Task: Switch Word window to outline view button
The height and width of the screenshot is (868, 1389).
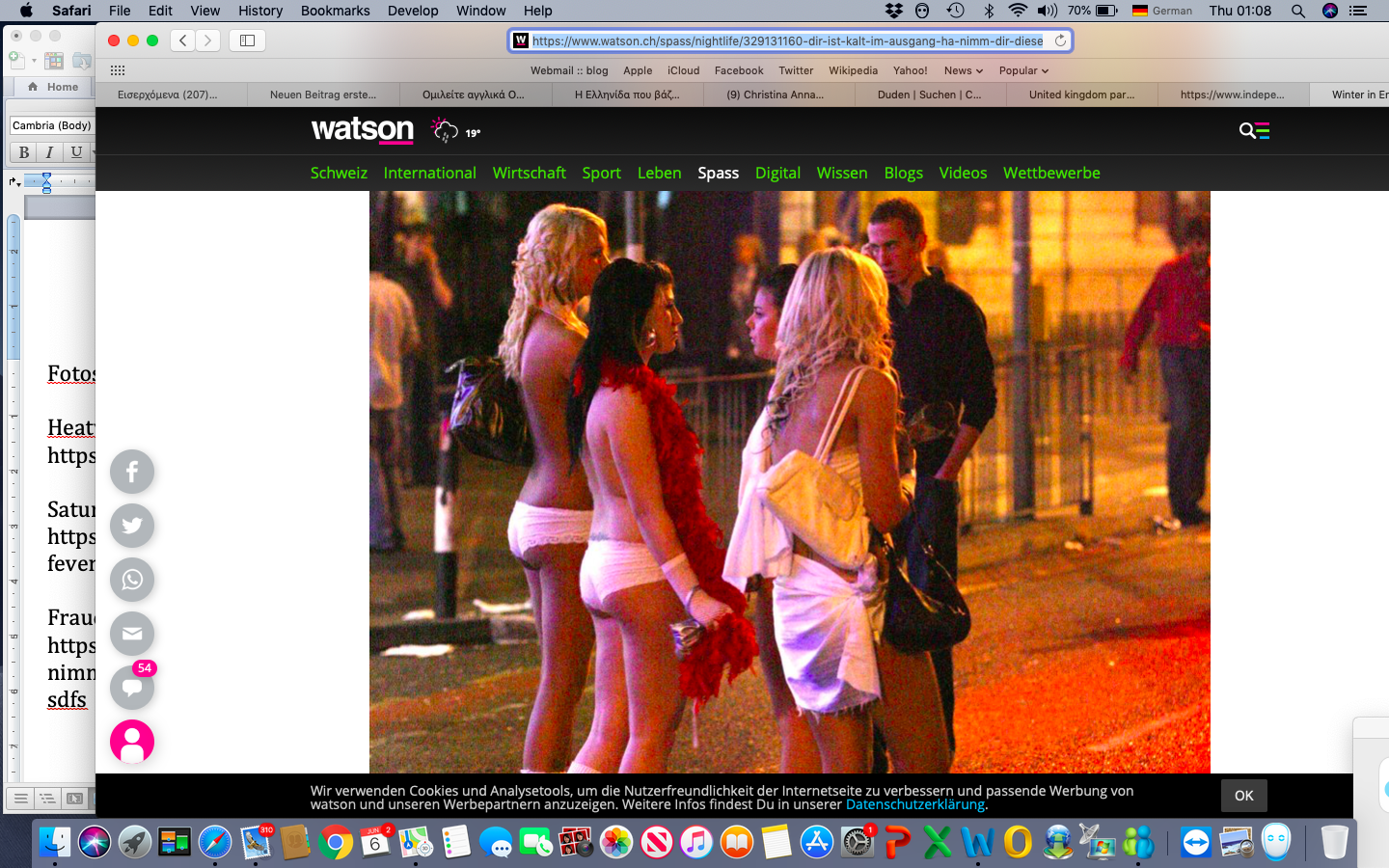Action: tap(46, 799)
